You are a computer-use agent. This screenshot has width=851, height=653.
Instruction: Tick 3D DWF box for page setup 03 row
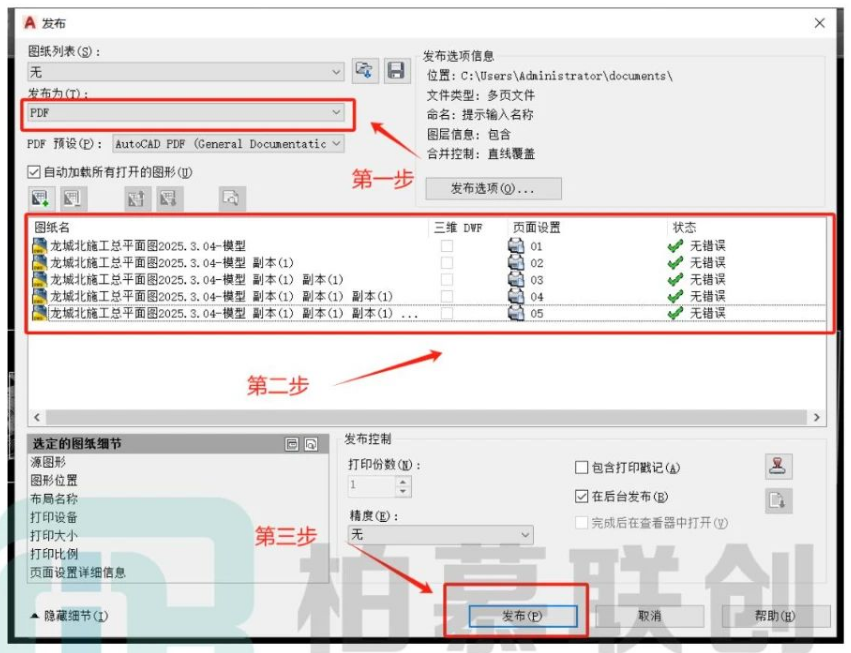tap(447, 280)
